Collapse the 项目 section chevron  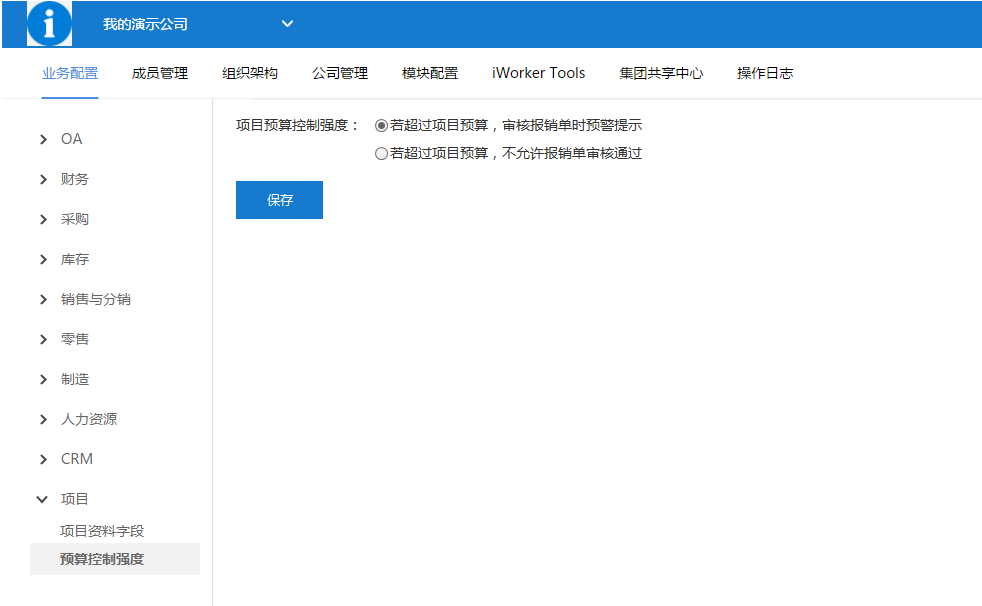[42, 500]
